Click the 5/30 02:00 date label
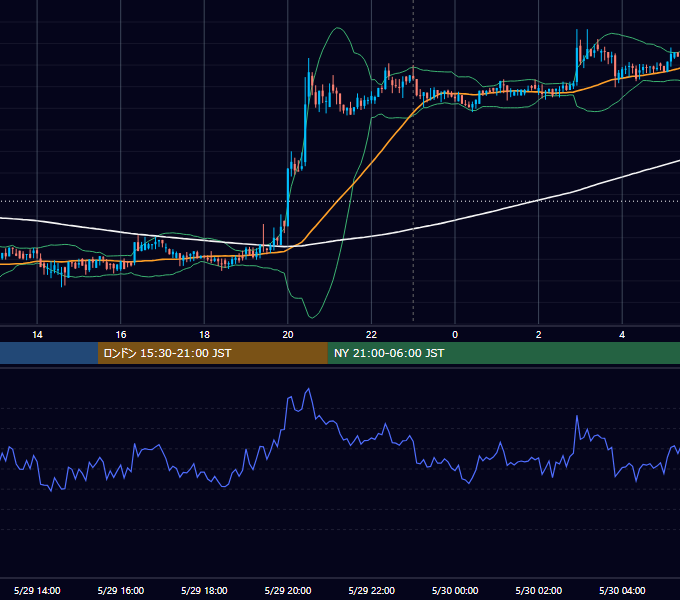This screenshot has height=600, width=680. (x=539, y=590)
